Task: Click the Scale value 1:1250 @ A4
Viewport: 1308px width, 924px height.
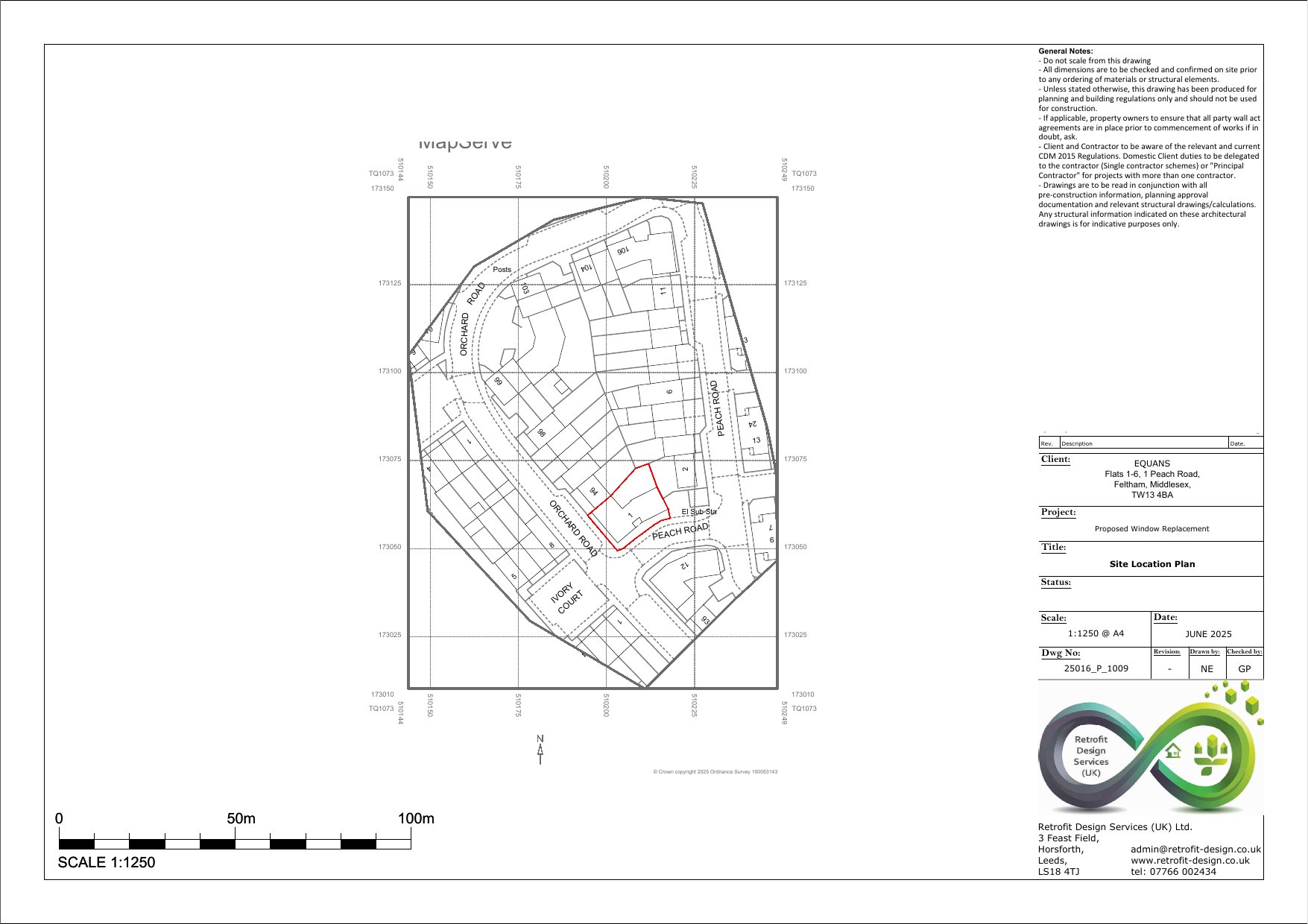Action: pyautogui.click(x=1096, y=633)
